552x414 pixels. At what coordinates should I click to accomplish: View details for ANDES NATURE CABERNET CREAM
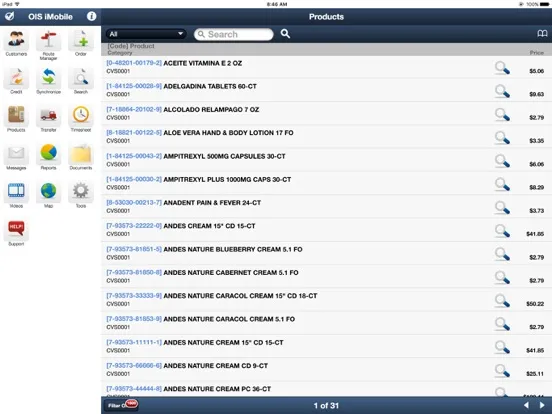(x=502, y=277)
